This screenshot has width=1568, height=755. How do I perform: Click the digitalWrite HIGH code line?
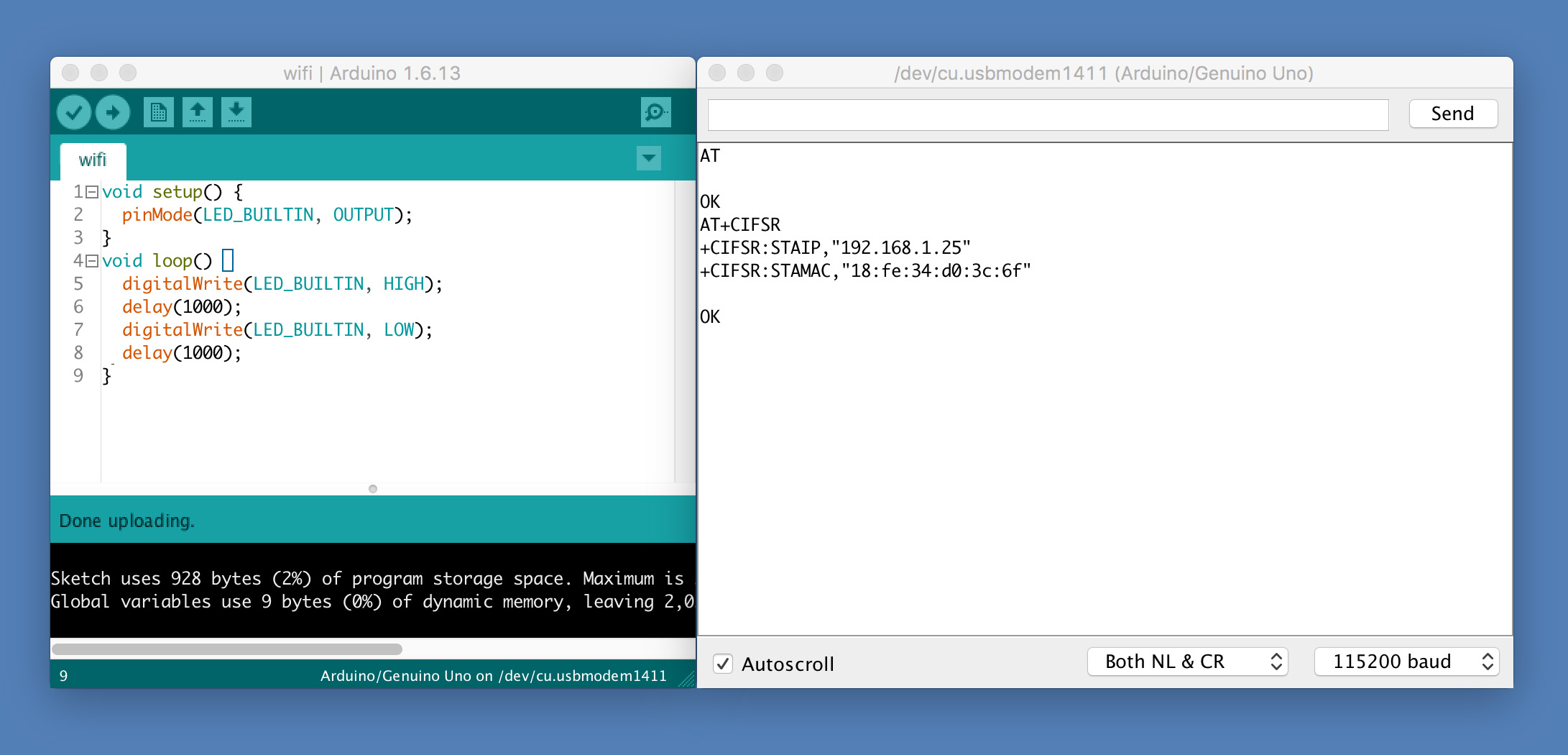point(282,284)
